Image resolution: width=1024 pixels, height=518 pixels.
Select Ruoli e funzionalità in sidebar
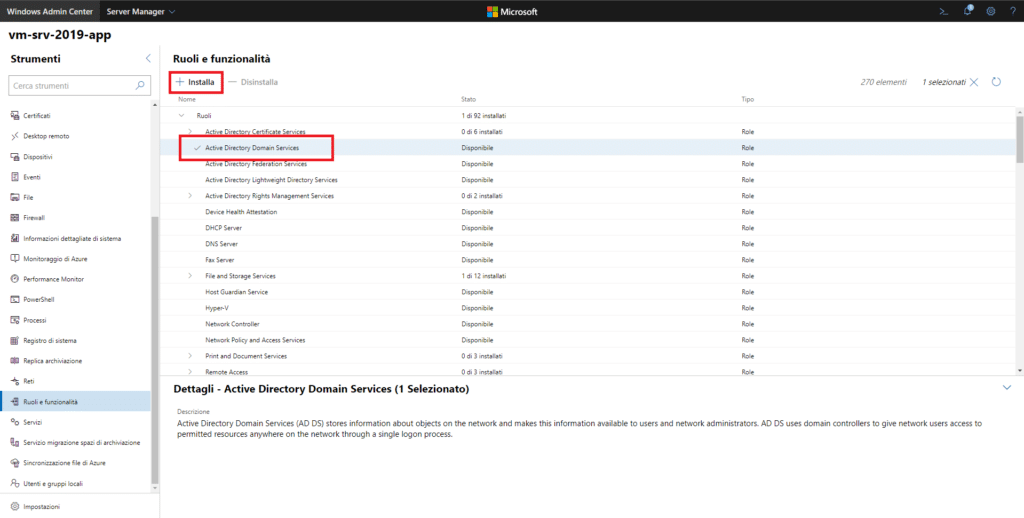pyautogui.click(x=75, y=401)
